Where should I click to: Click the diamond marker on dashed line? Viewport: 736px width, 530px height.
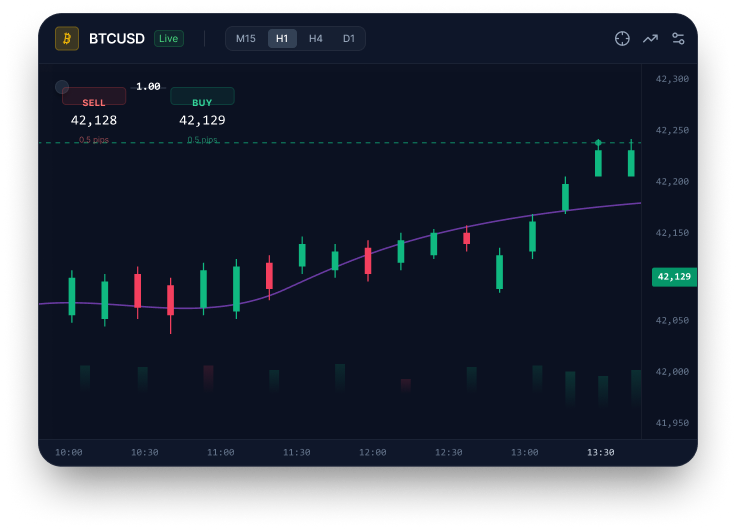598,143
